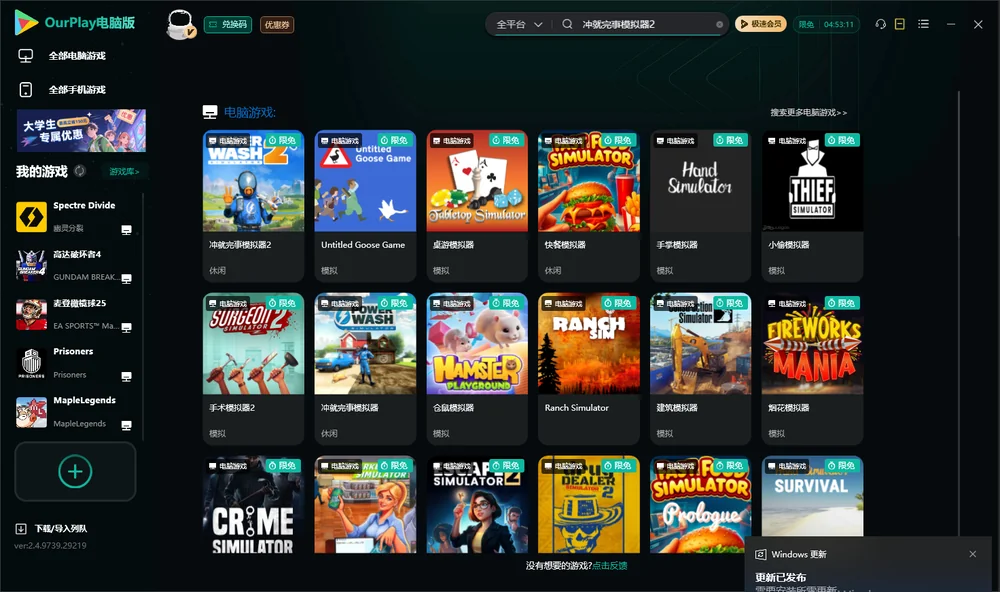Click PC icon on Spectre Divide row
This screenshot has height=592, width=1000.
(x=126, y=230)
